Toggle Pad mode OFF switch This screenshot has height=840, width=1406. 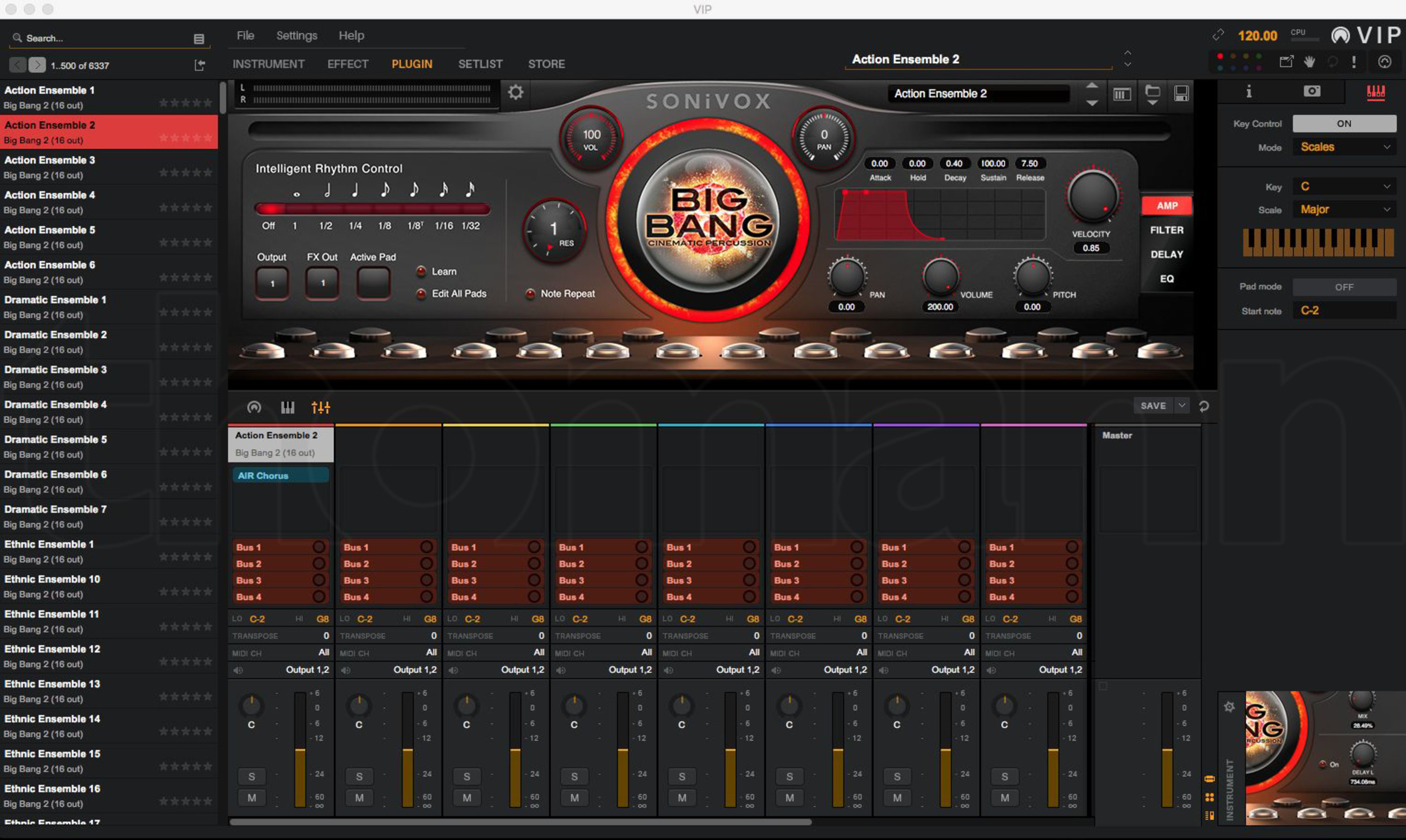1344,287
